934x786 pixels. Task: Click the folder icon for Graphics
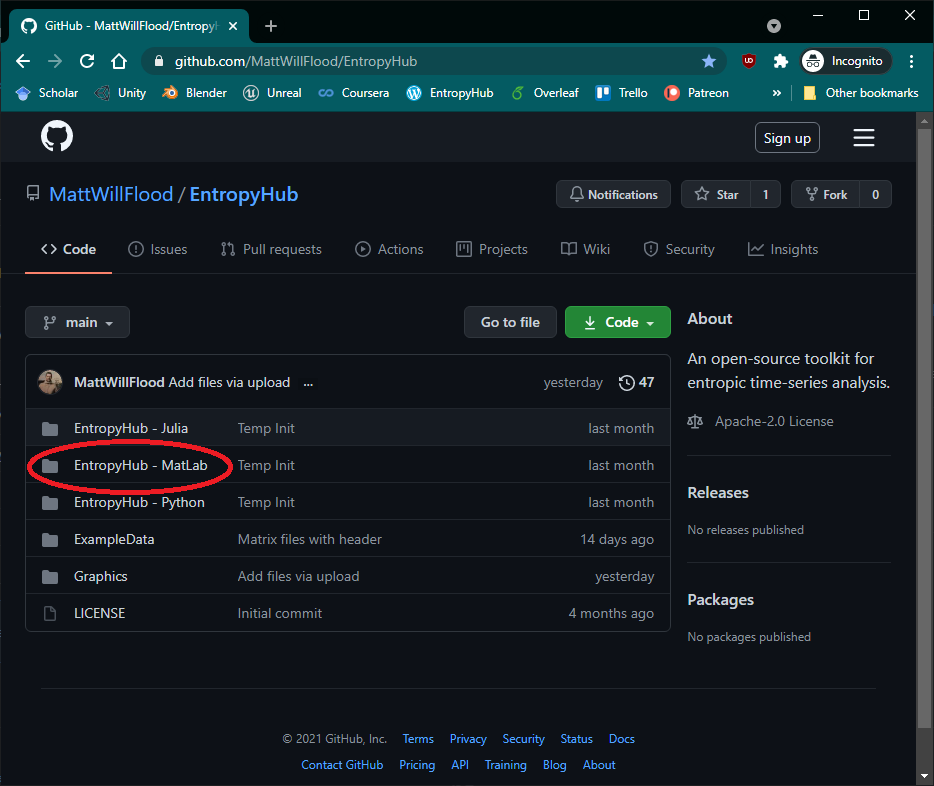[50, 577]
